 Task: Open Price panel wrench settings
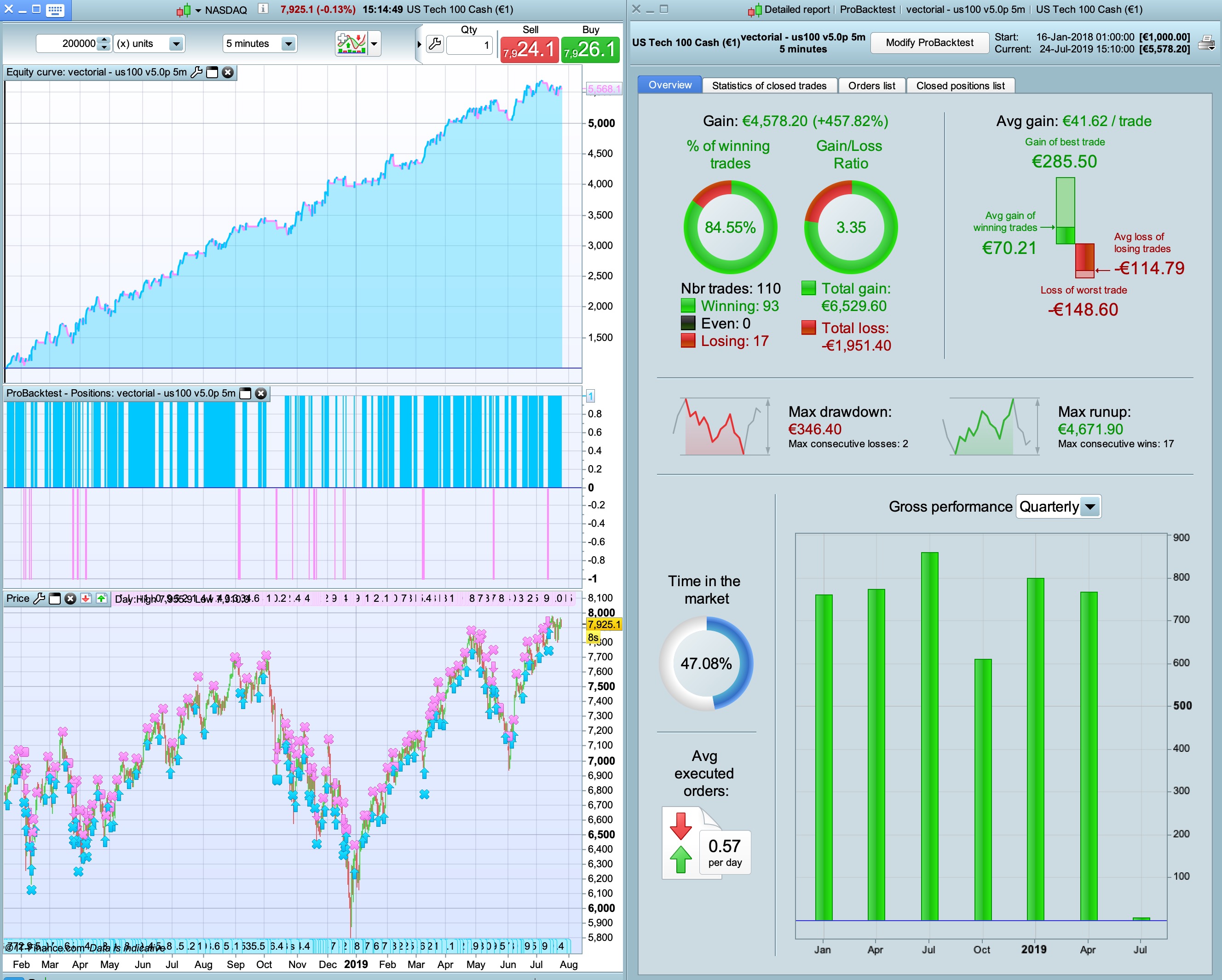click(x=39, y=599)
